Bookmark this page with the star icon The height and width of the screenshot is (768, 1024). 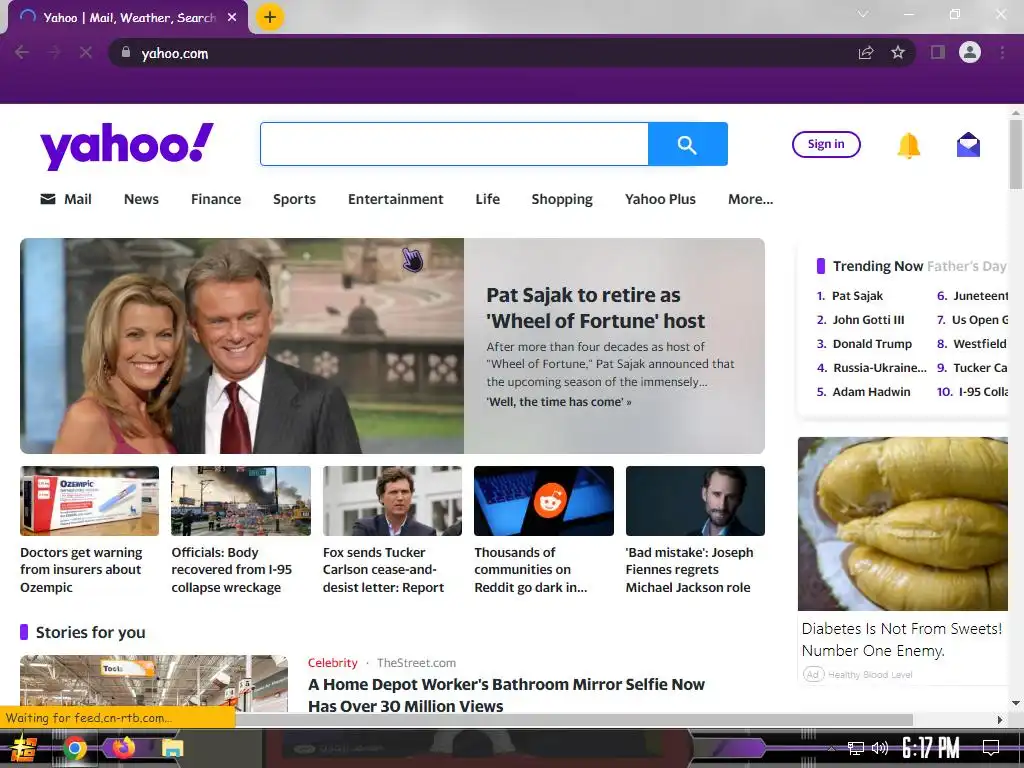click(898, 53)
